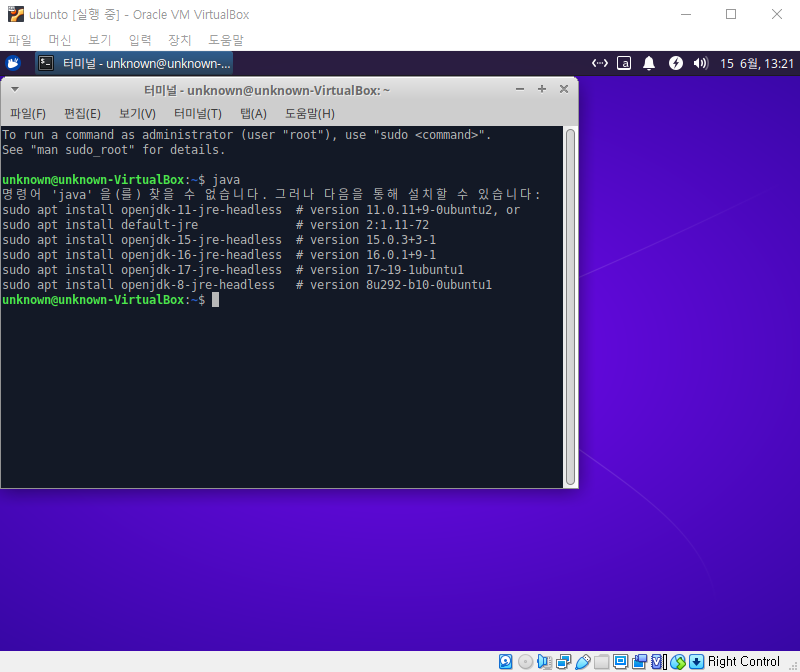Click the power manager tray icon
The width and height of the screenshot is (800, 672).
tap(676, 63)
